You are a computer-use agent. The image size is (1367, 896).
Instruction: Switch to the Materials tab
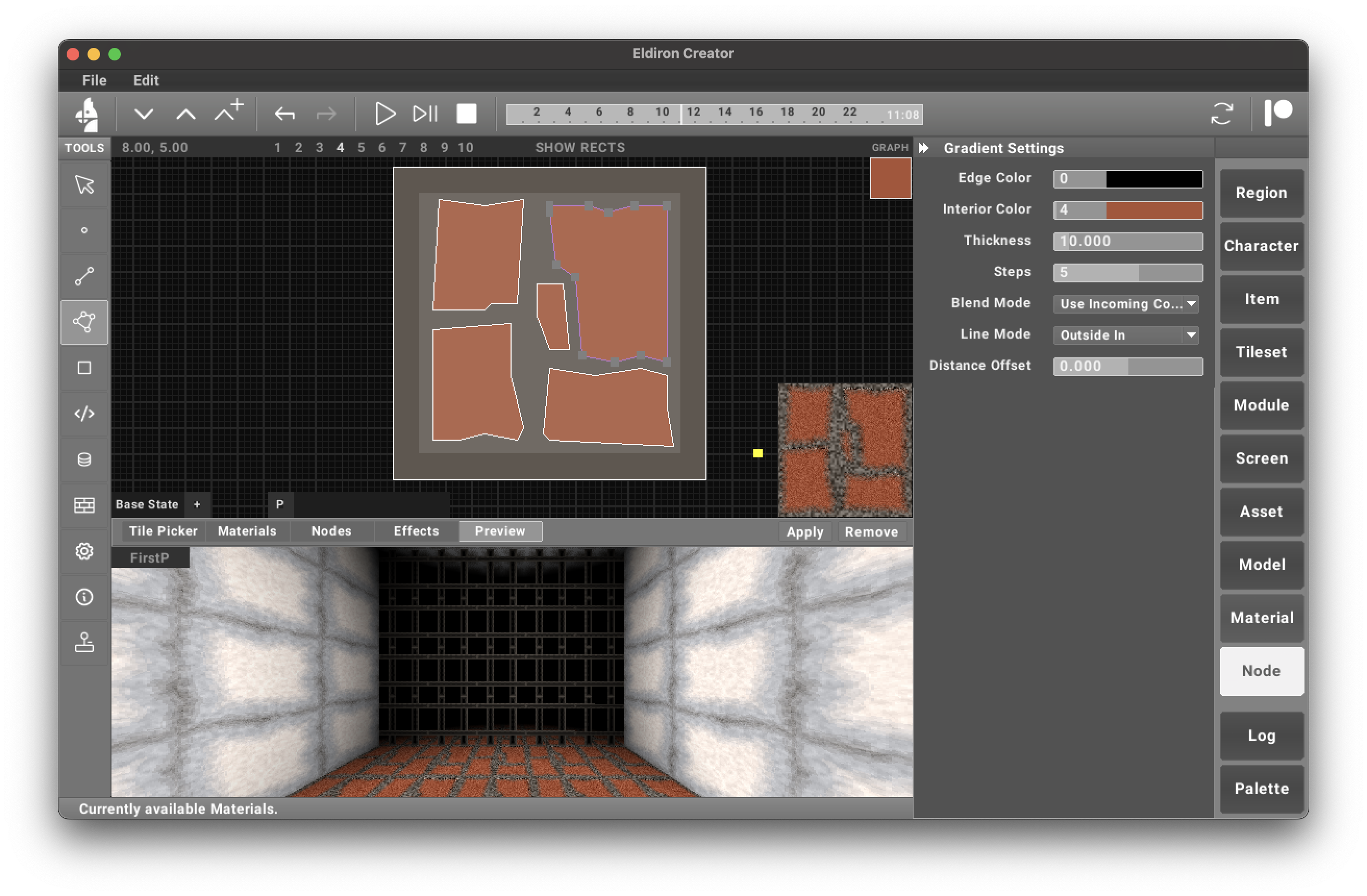[247, 531]
